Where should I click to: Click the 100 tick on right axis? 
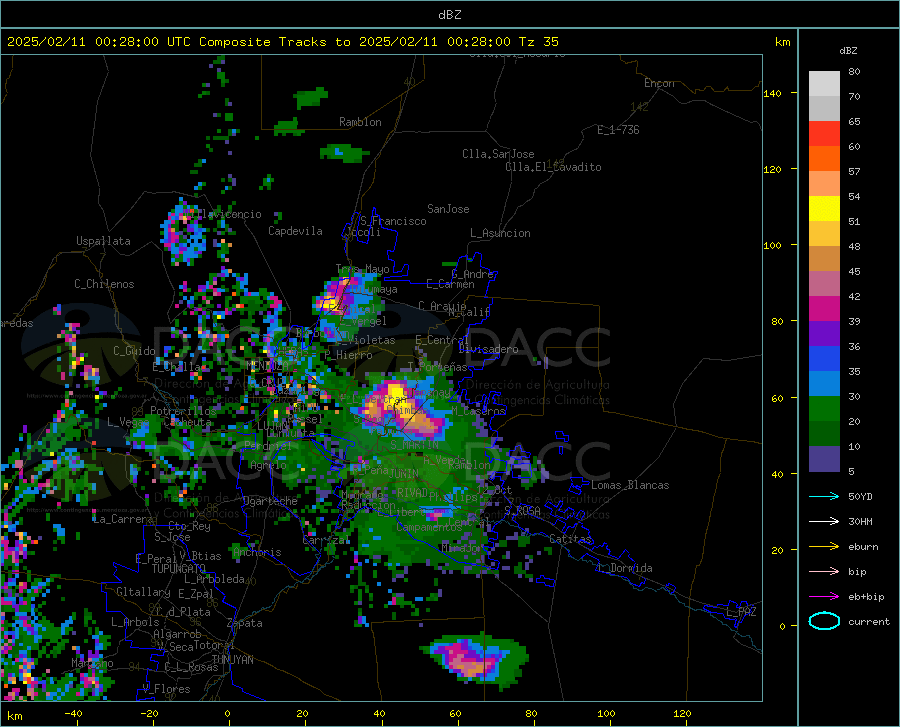pyautogui.click(x=772, y=245)
